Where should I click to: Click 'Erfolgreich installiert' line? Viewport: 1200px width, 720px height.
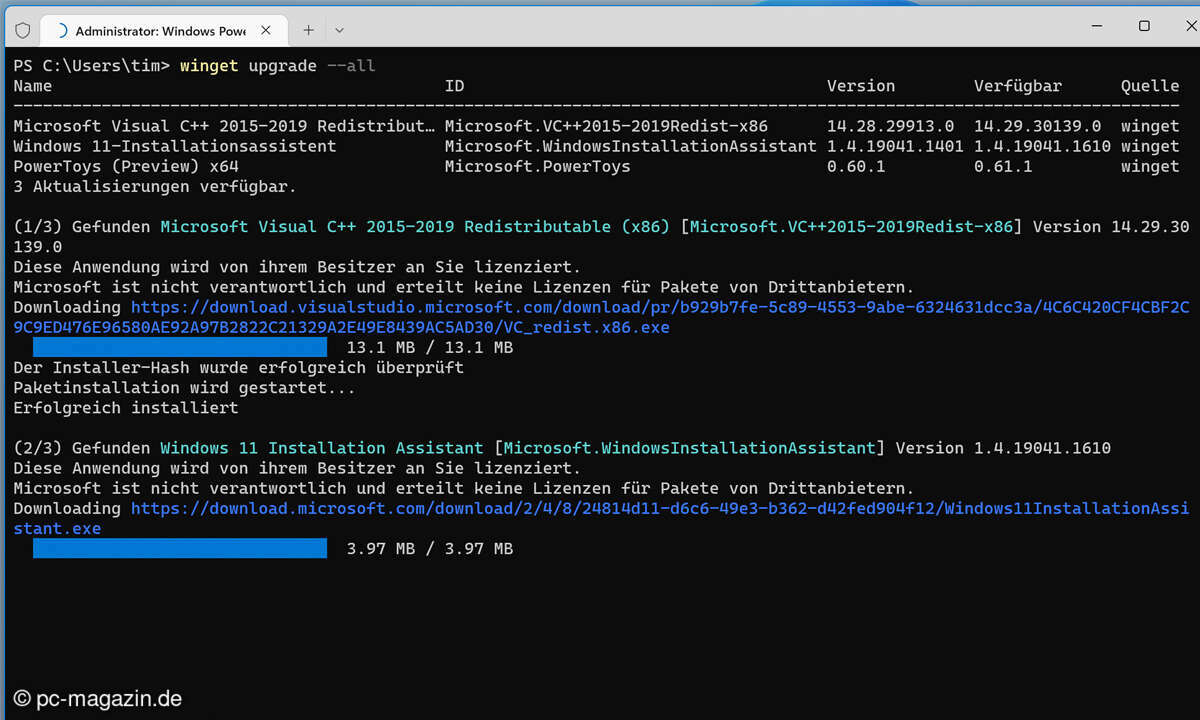click(x=126, y=408)
